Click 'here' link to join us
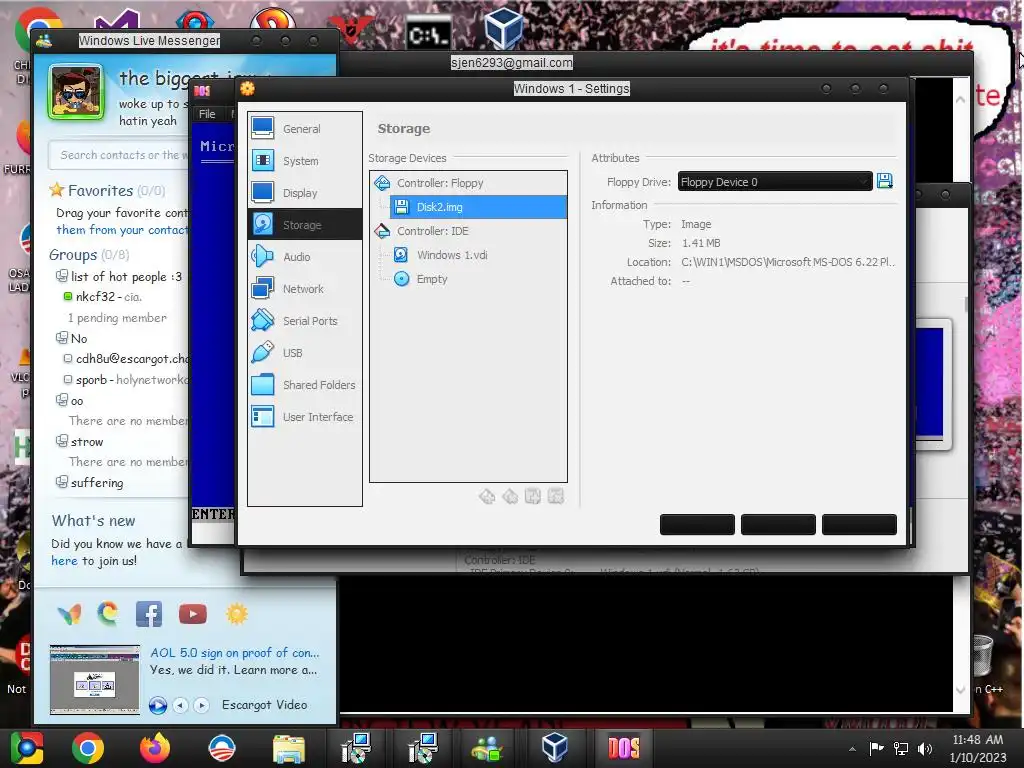Screen dimensions: 1024x768 64,561
